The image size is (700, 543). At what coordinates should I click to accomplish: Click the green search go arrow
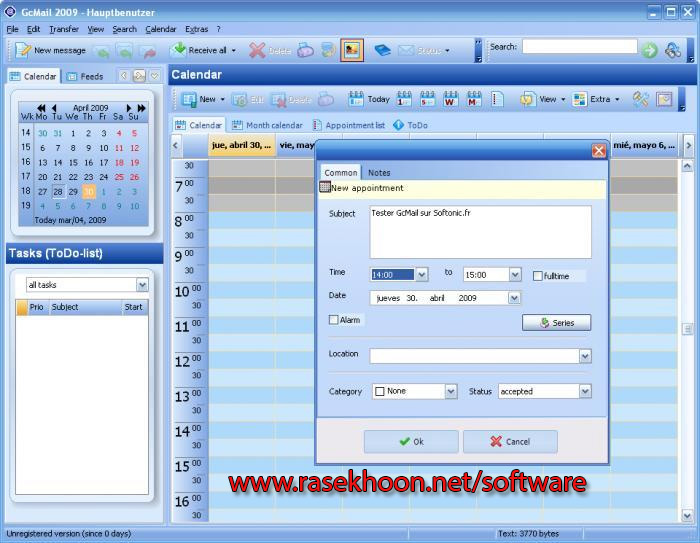tap(650, 50)
